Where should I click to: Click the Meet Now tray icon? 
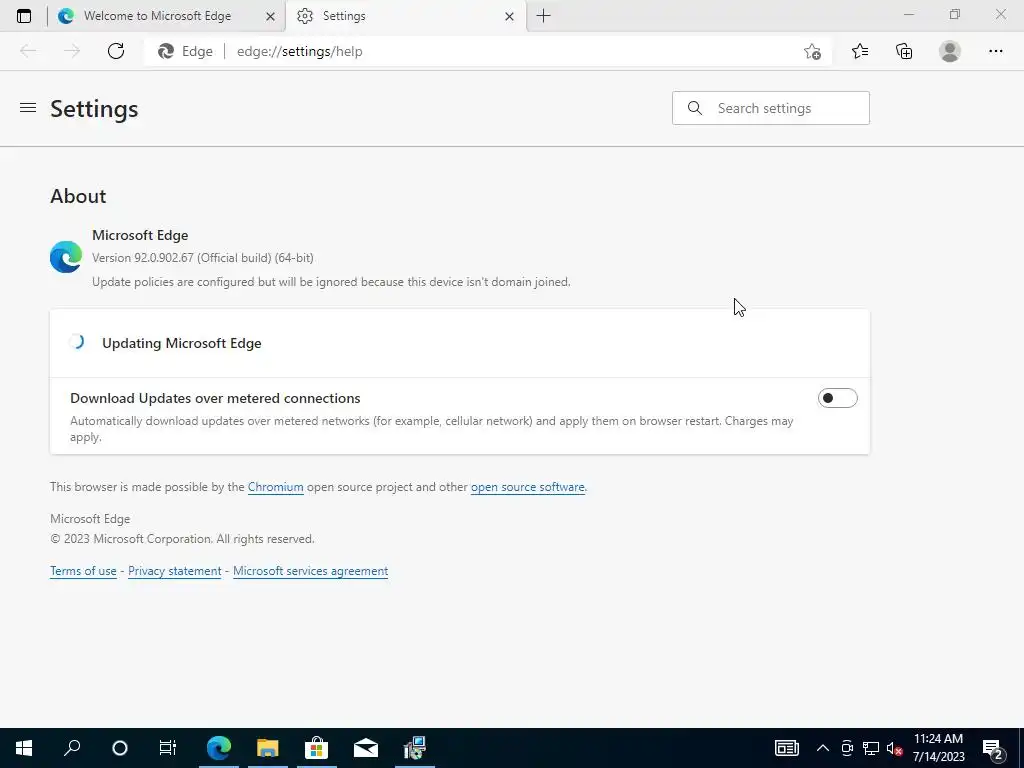click(x=847, y=748)
